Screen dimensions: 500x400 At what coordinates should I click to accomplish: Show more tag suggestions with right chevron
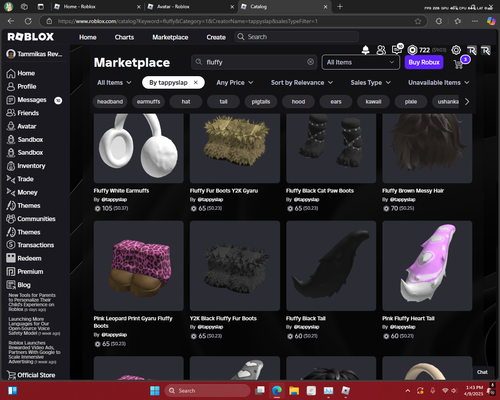[x=467, y=101]
